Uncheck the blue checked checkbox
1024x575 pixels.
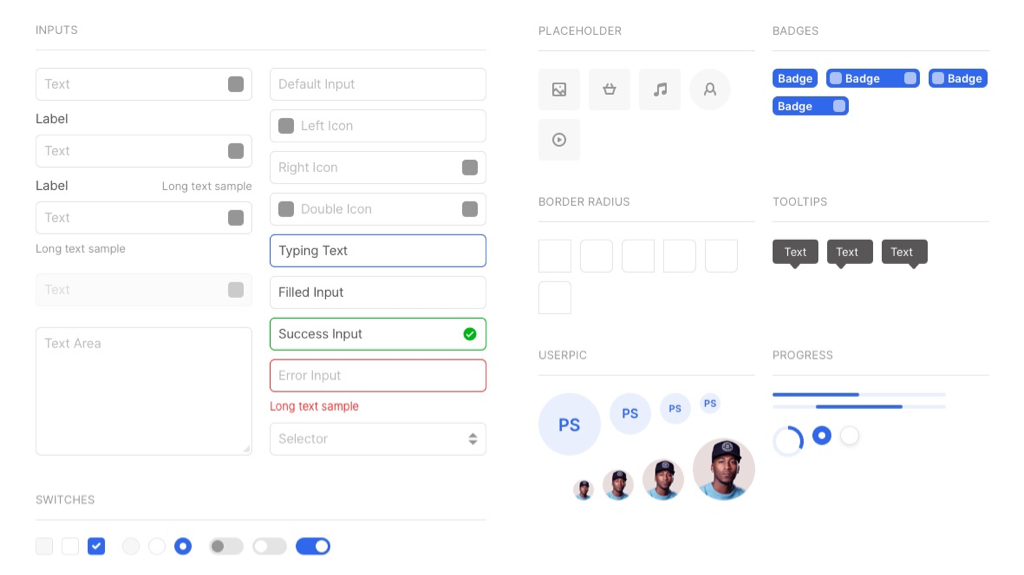click(96, 546)
